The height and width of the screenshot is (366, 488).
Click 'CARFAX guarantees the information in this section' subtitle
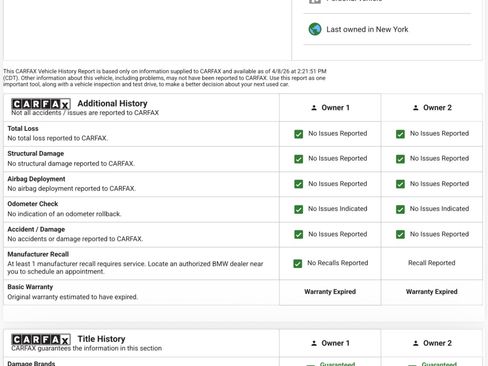click(x=87, y=348)
